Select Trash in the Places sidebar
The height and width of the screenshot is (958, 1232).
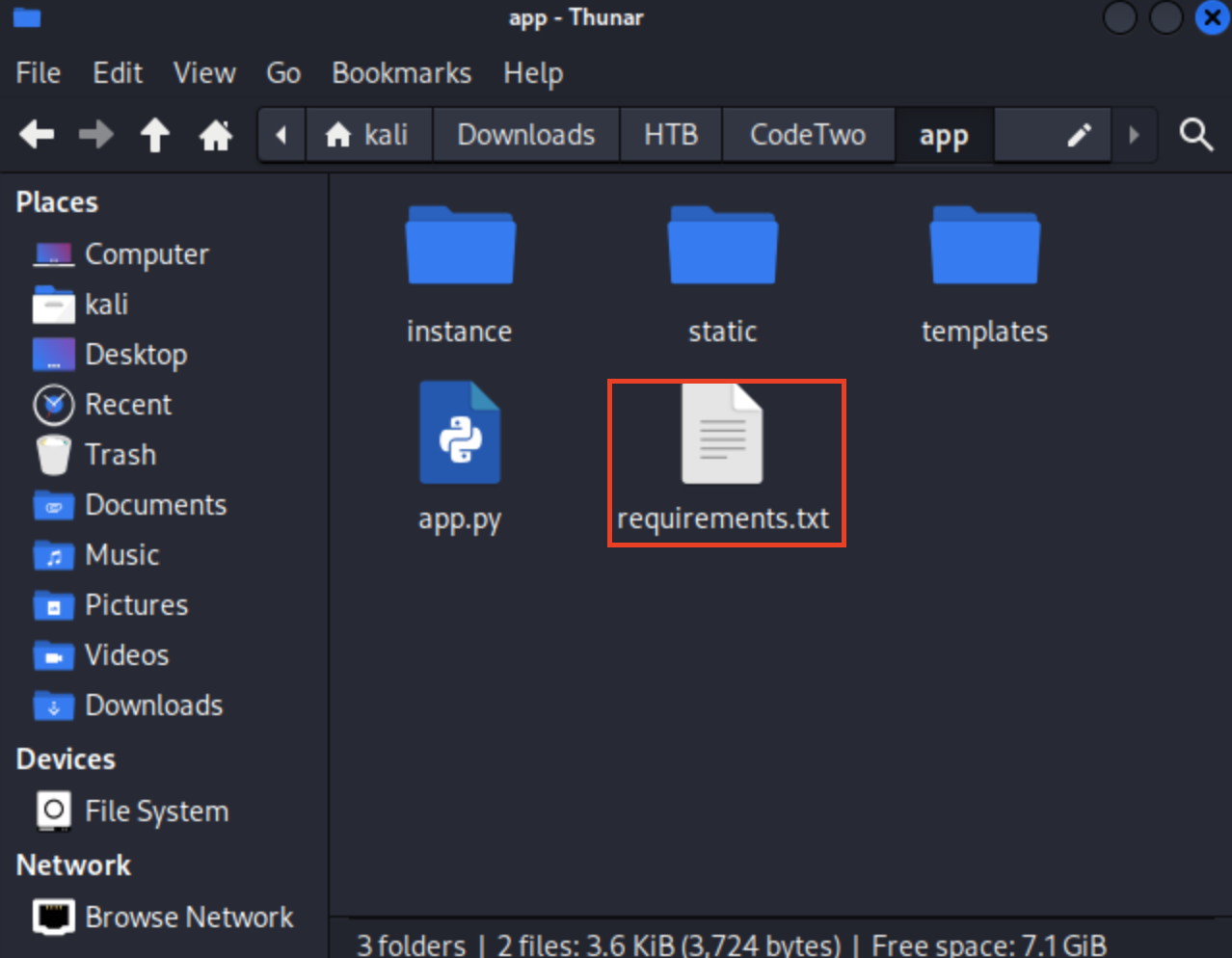120,455
